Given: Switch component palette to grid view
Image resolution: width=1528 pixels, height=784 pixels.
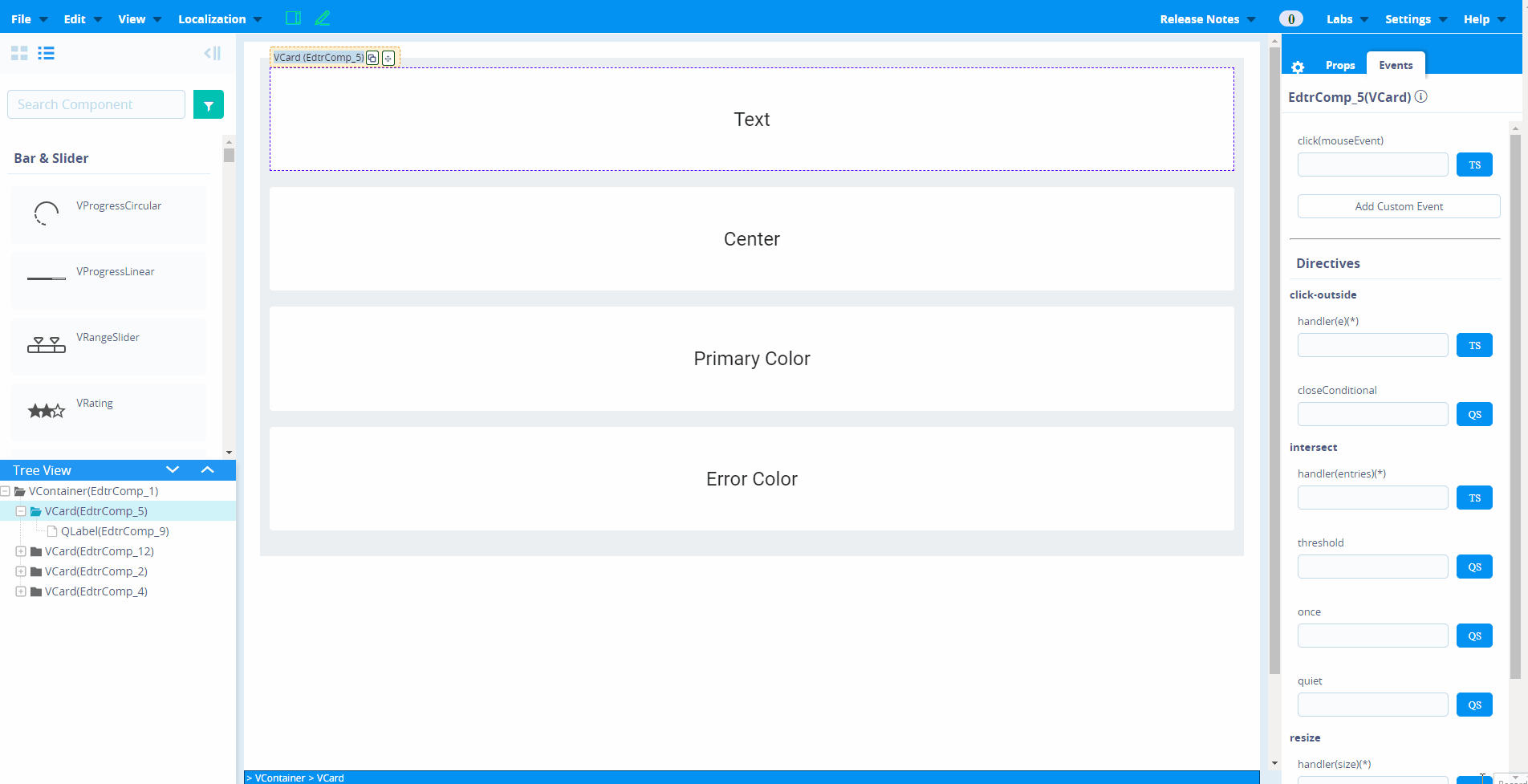Looking at the screenshot, I should click(x=19, y=53).
